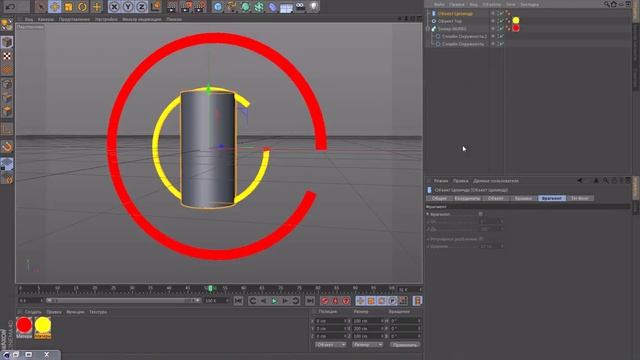Activate the Rotate tool
Screen dimensions: 640x360
(x=82, y=7)
